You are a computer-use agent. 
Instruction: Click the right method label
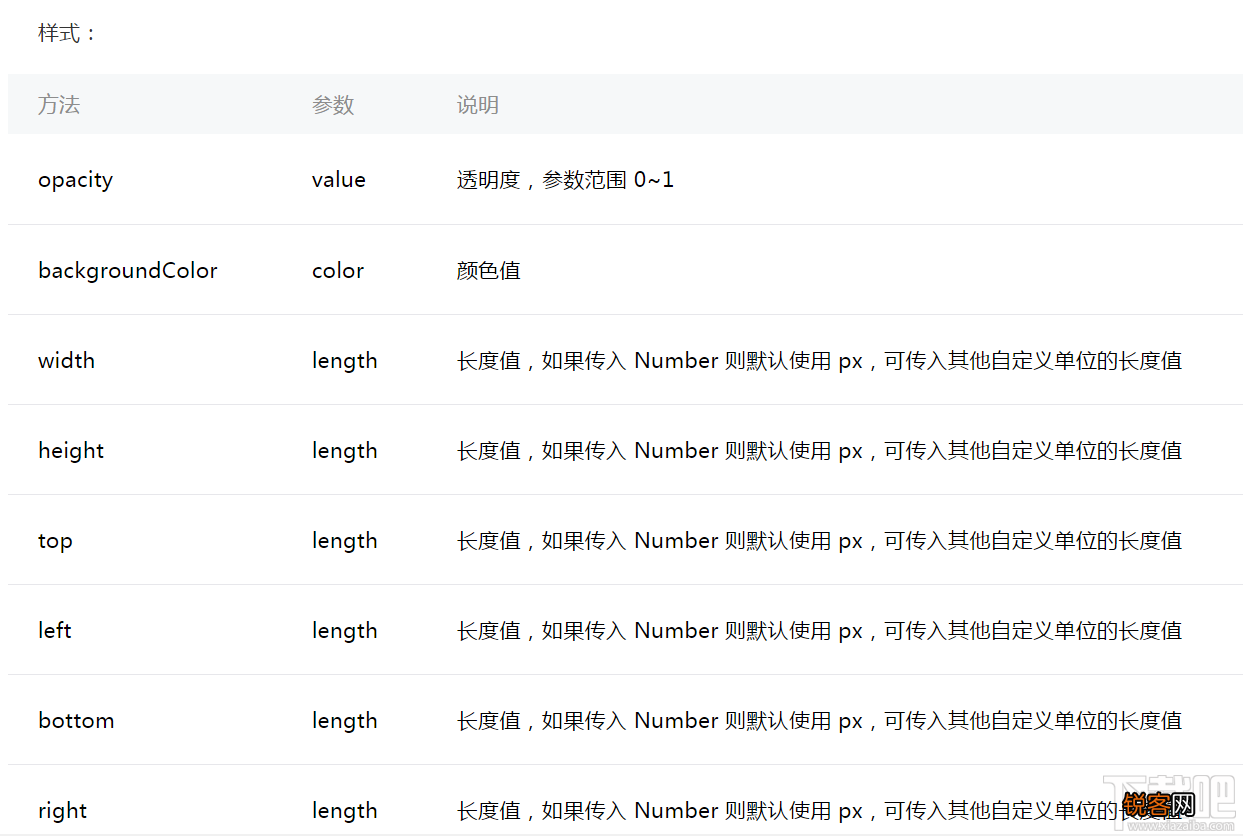(x=62, y=810)
